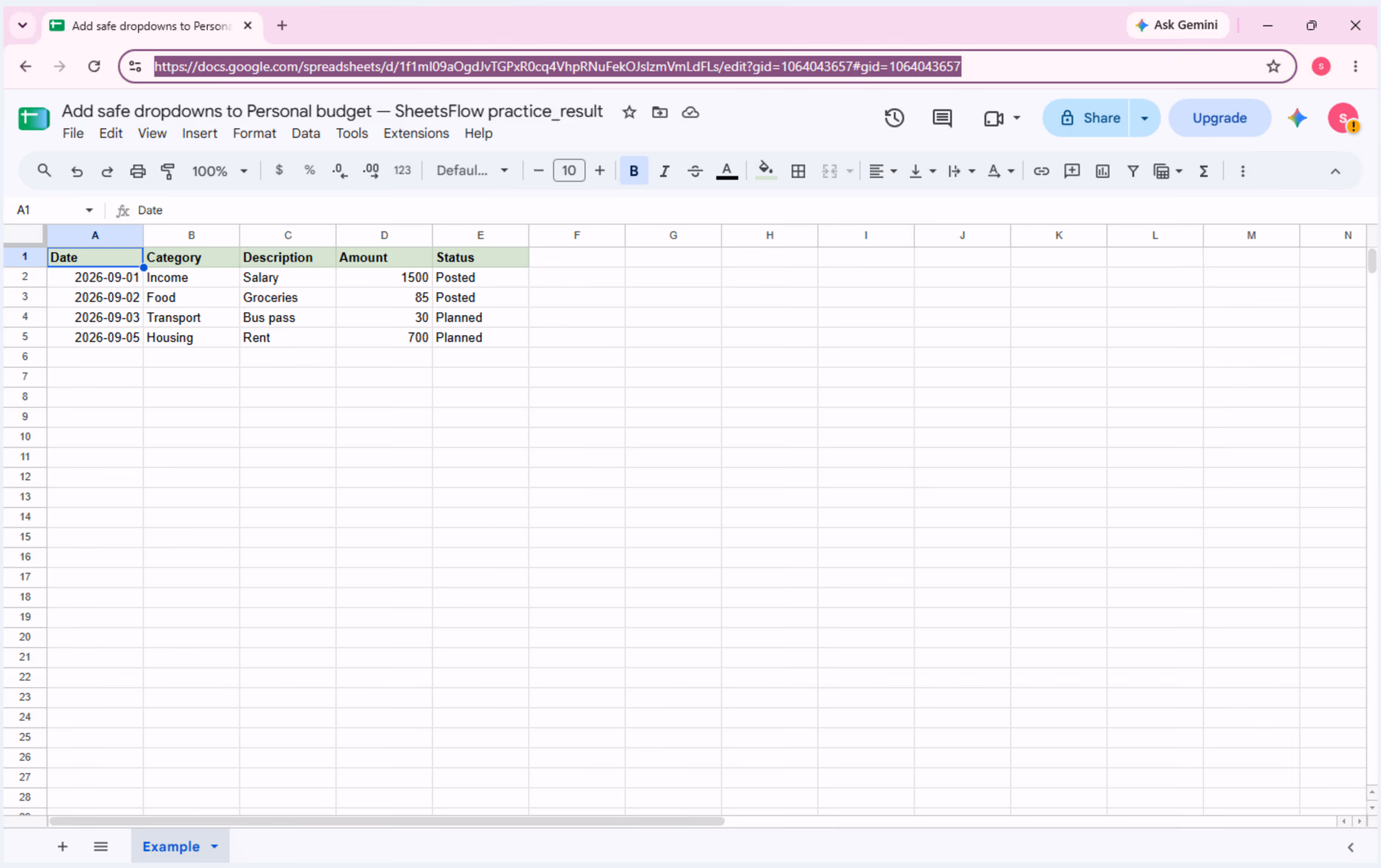Open the font family dropdown
This screenshot has height=868, width=1381.
pos(472,170)
